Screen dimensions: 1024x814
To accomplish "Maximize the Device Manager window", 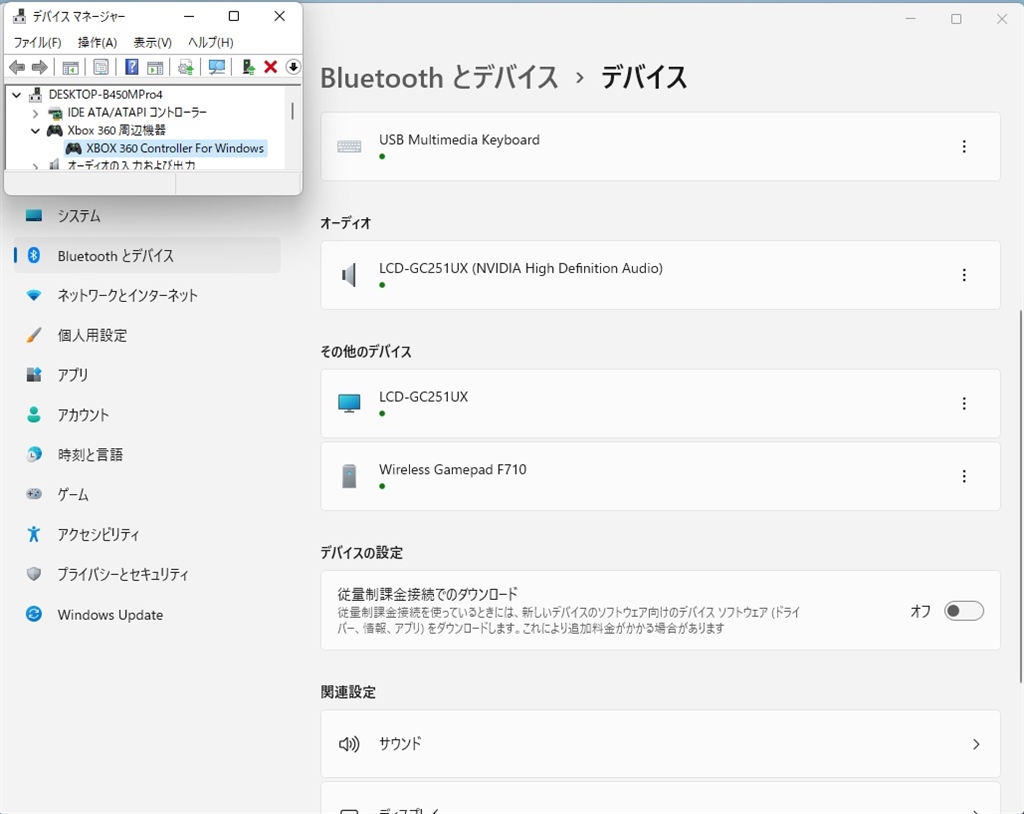I will coord(234,16).
